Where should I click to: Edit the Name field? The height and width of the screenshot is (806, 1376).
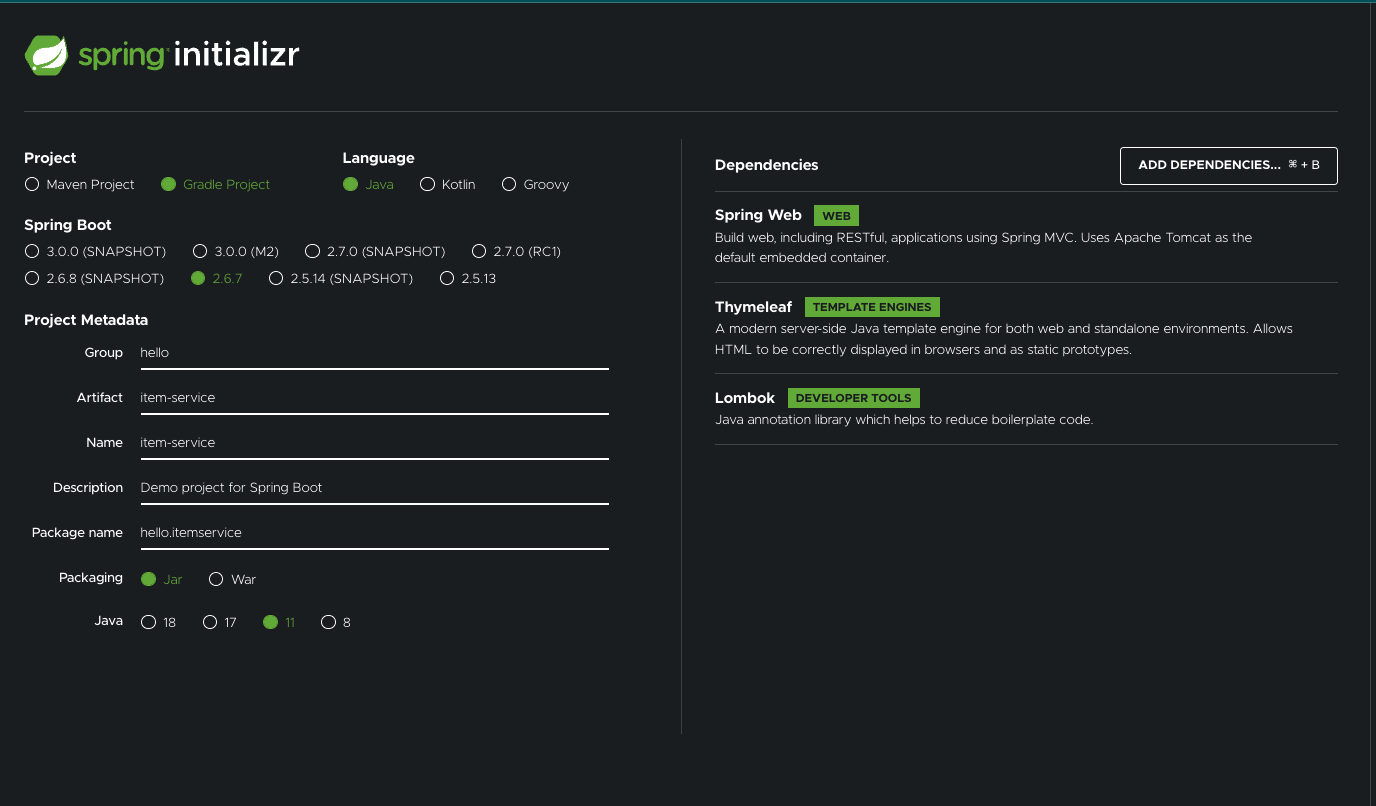tap(374, 443)
